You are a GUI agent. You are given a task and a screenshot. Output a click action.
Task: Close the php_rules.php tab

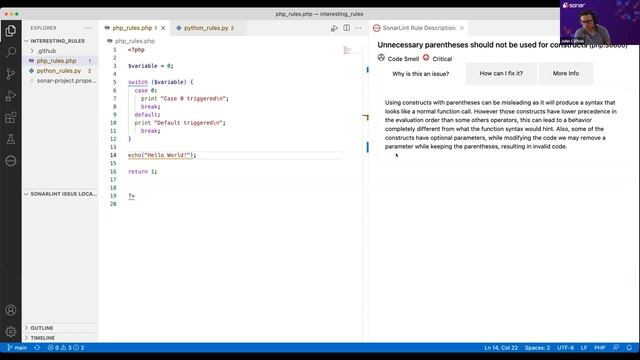tap(163, 28)
